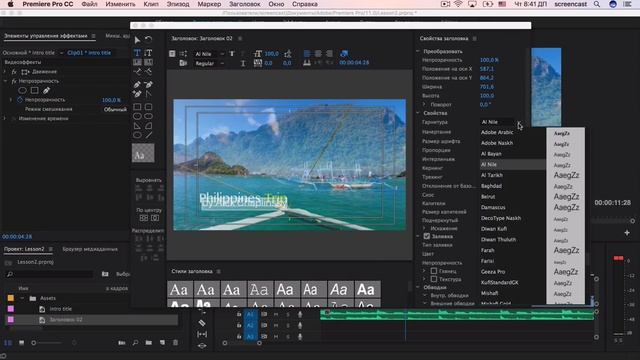Click the Bold text icon in title toolbar
The height and width of the screenshot is (360, 640).
tap(232, 54)
